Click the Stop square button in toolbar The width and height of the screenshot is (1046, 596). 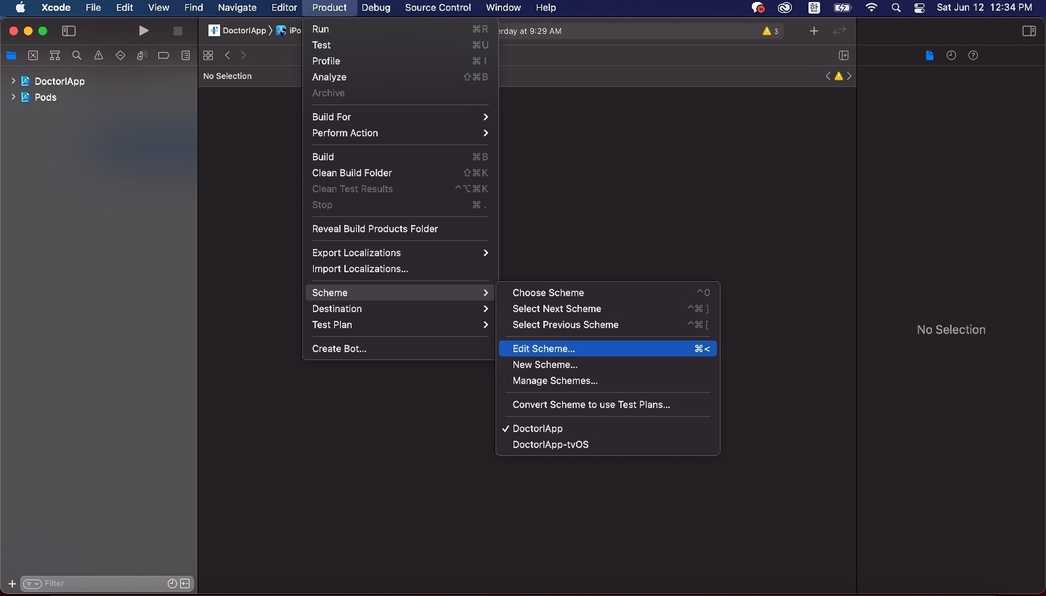click(x=177, y=31)
